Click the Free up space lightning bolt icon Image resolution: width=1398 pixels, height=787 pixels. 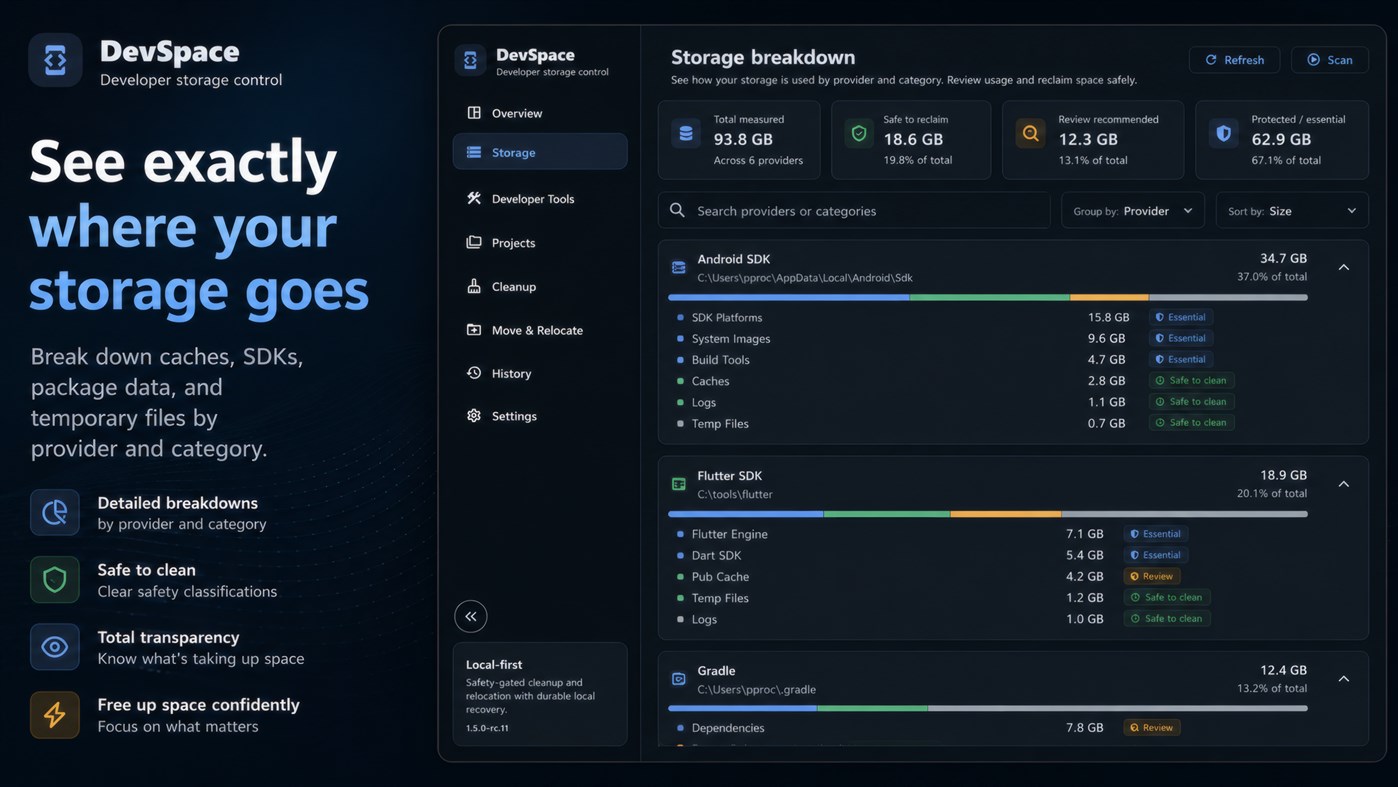point(55,714)
